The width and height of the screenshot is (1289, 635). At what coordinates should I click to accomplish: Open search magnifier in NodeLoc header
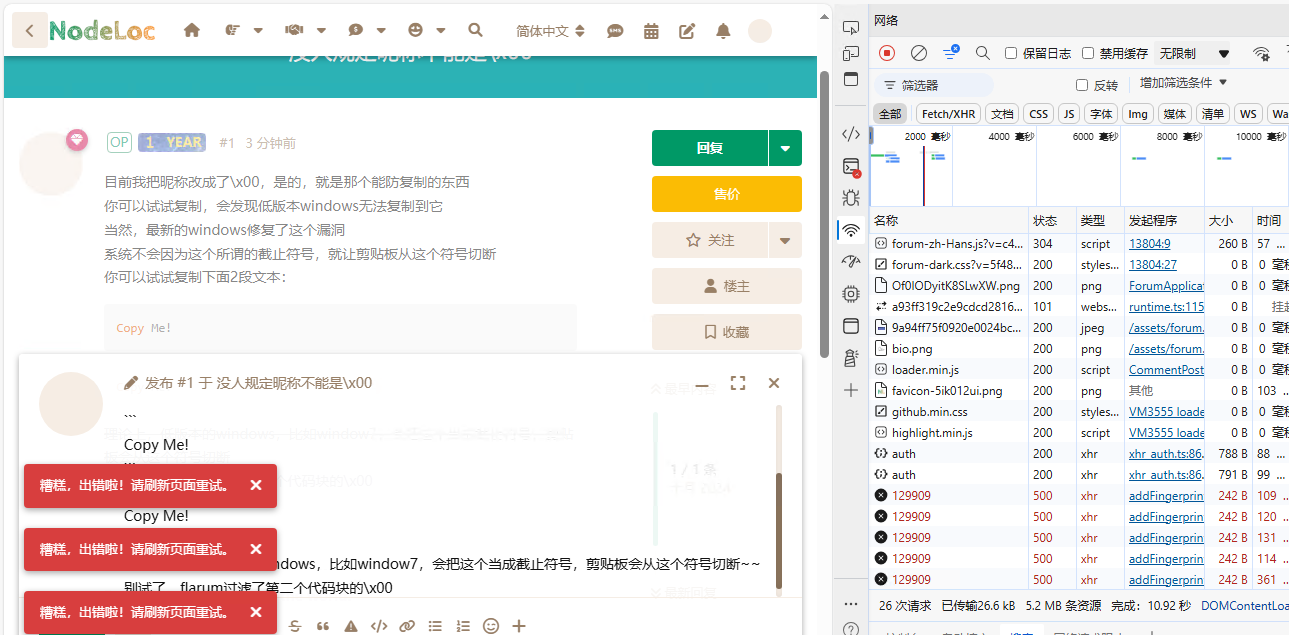[476, 31]
